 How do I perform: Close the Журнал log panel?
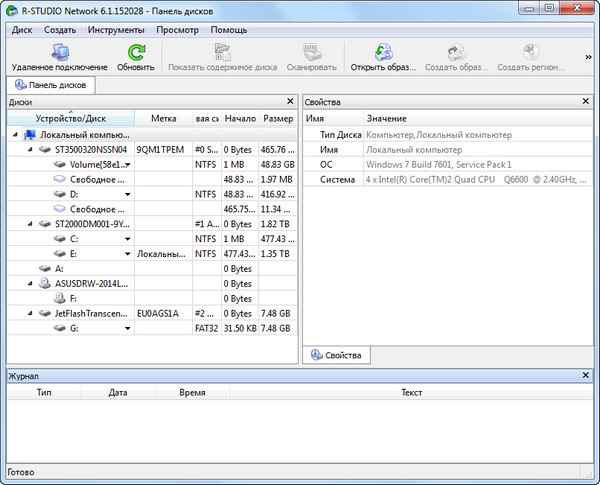[587, 375]
